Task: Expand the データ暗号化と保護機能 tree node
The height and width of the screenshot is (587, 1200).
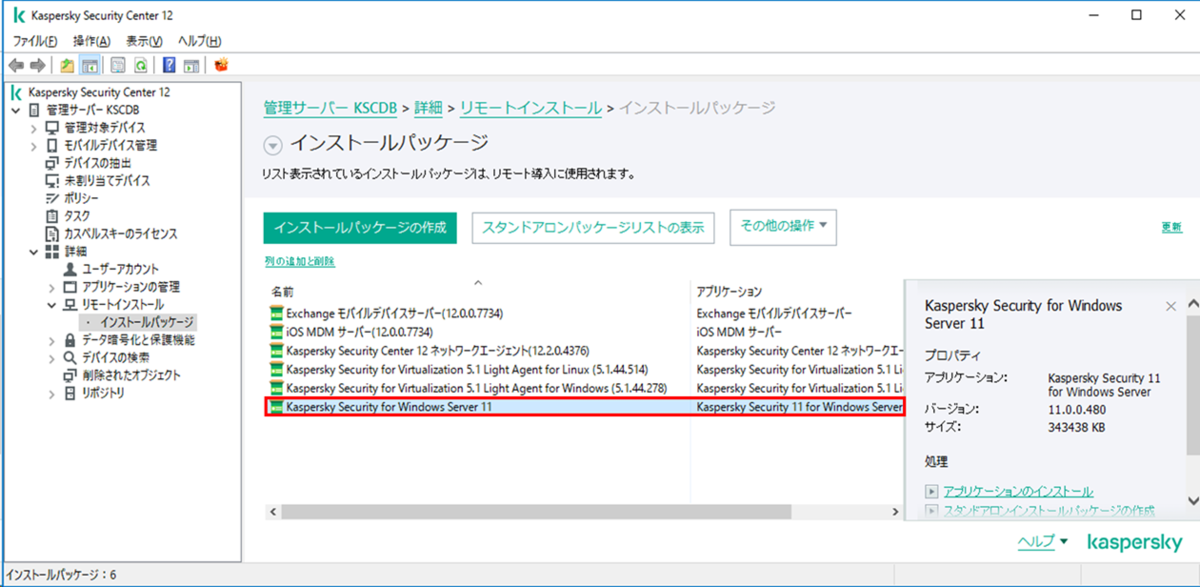Action: (51, 340)
